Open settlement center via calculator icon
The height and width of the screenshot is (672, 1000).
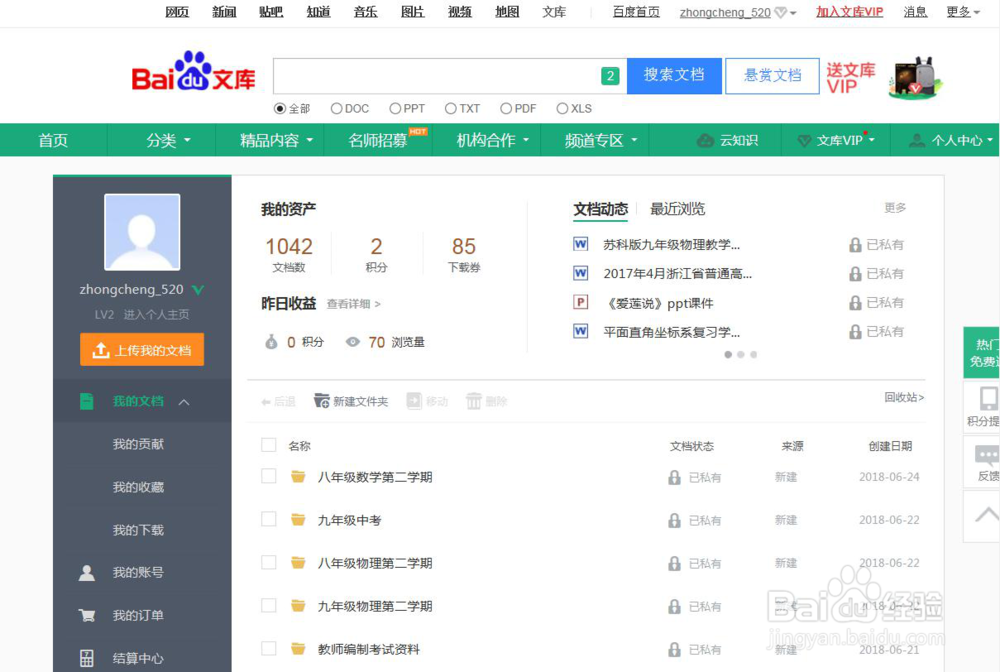click(87, 658)
